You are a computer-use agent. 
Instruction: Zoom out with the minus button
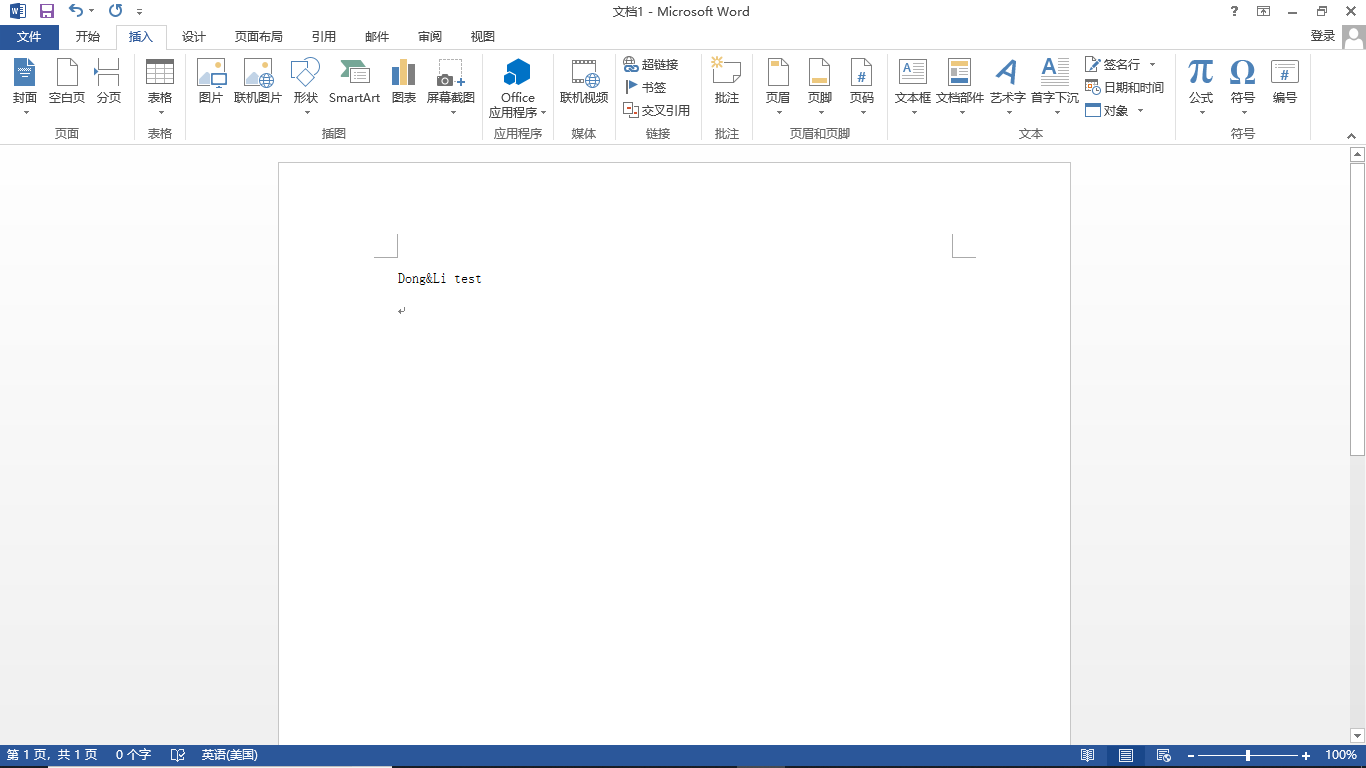[x=1190, y=755]
